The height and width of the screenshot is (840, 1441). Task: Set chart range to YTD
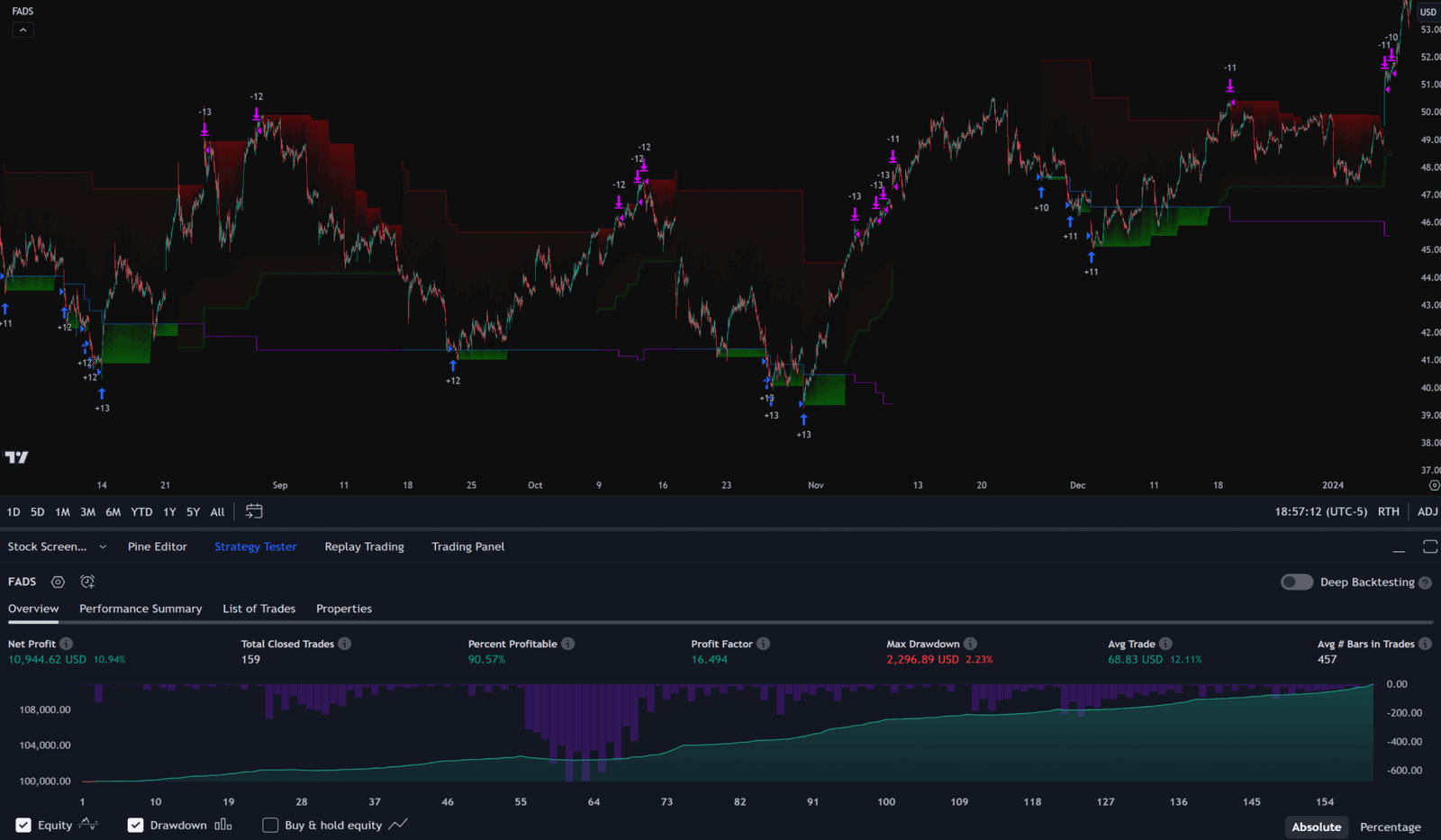[x=141, y=511]
